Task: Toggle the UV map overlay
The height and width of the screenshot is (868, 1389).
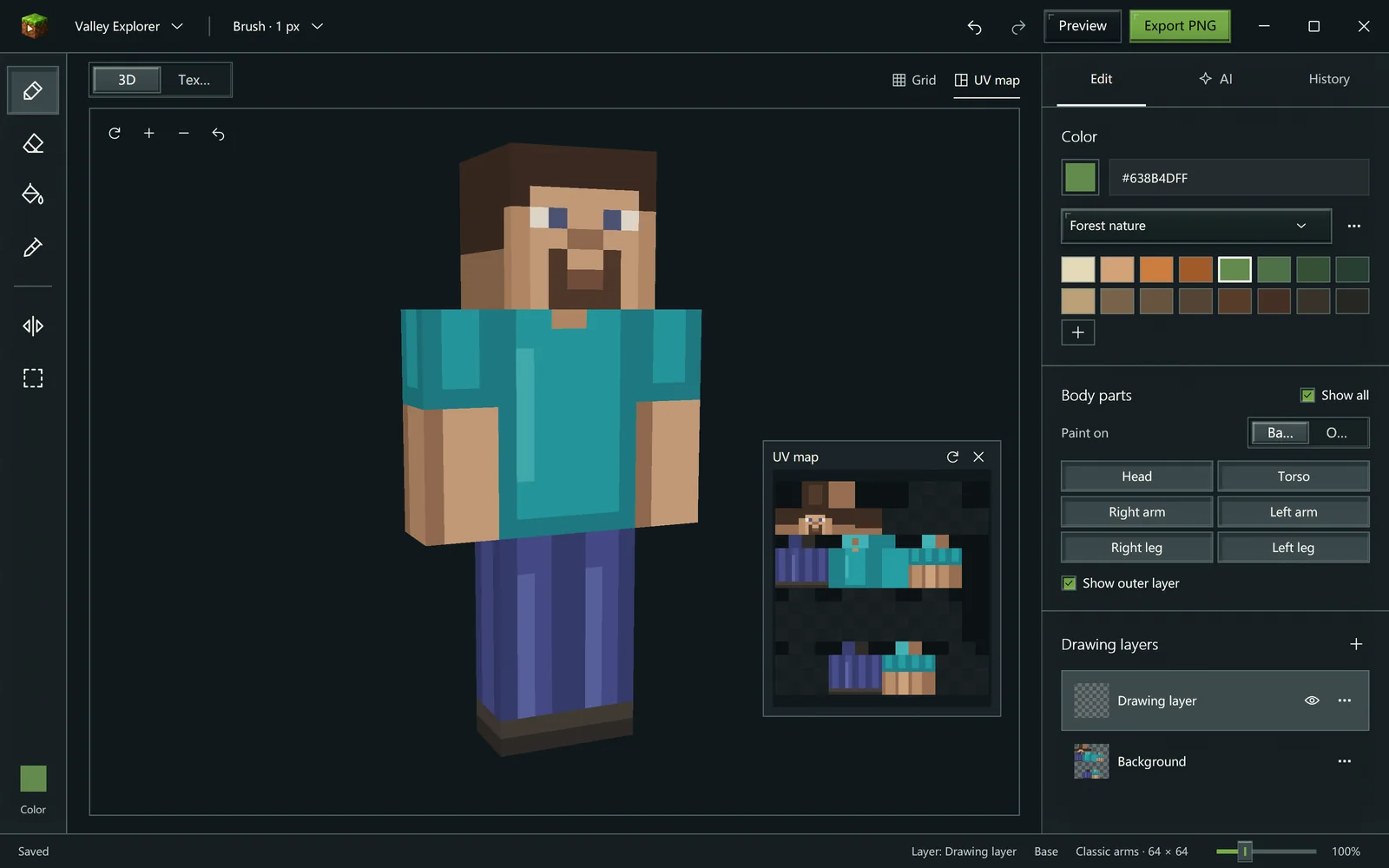Action: (x=987, y=80)
